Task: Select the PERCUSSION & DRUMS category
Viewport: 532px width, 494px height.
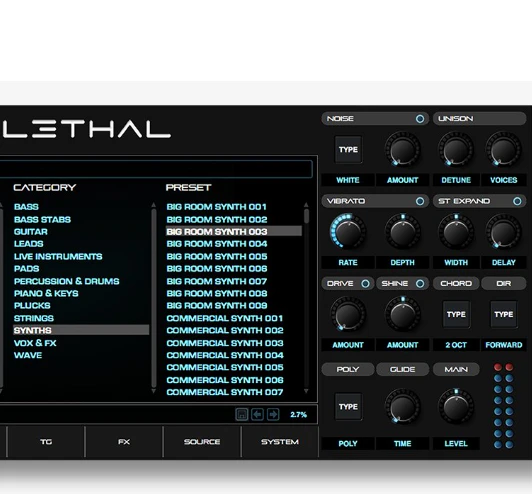Action: point(66,281)
